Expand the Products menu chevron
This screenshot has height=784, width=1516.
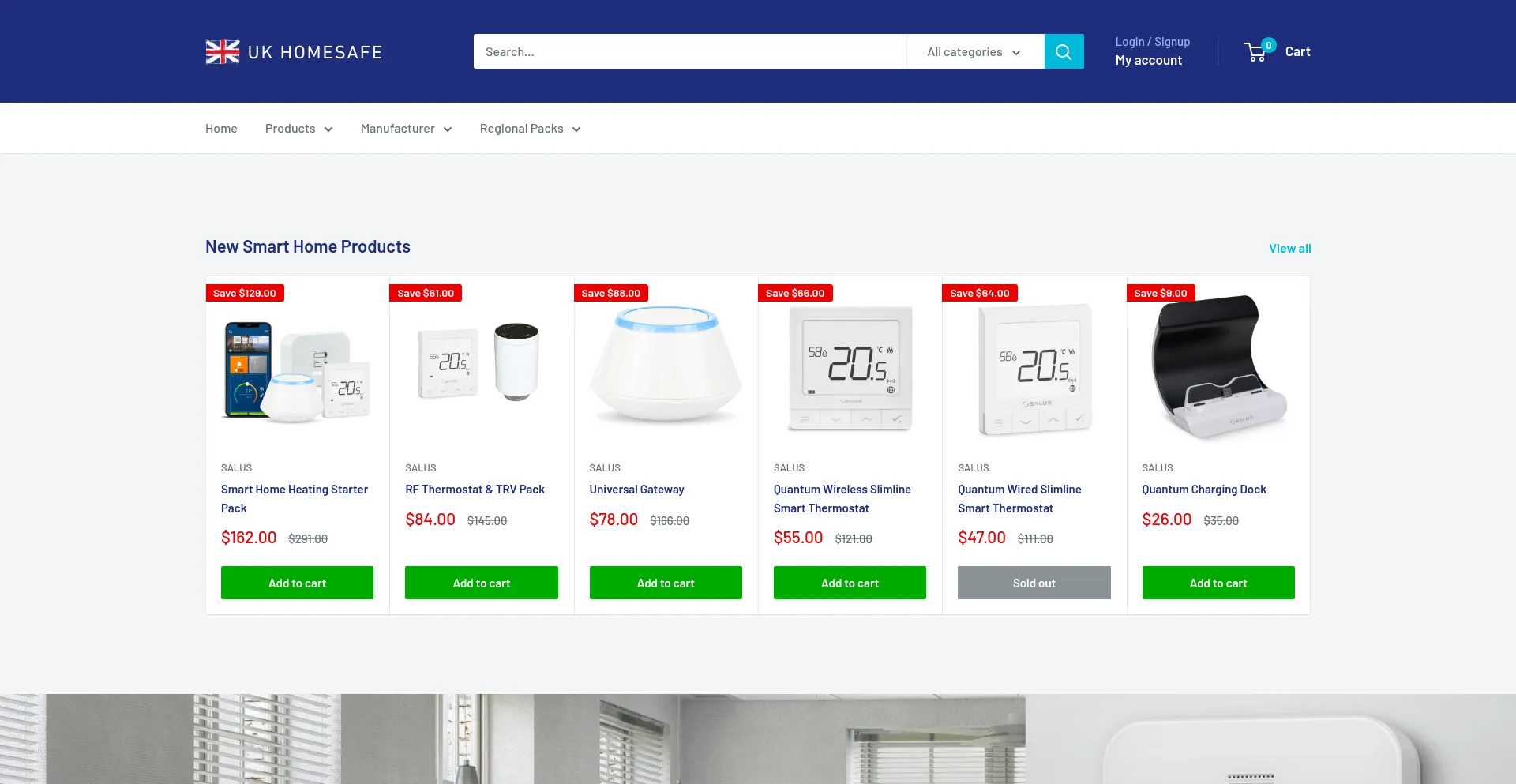328,129
